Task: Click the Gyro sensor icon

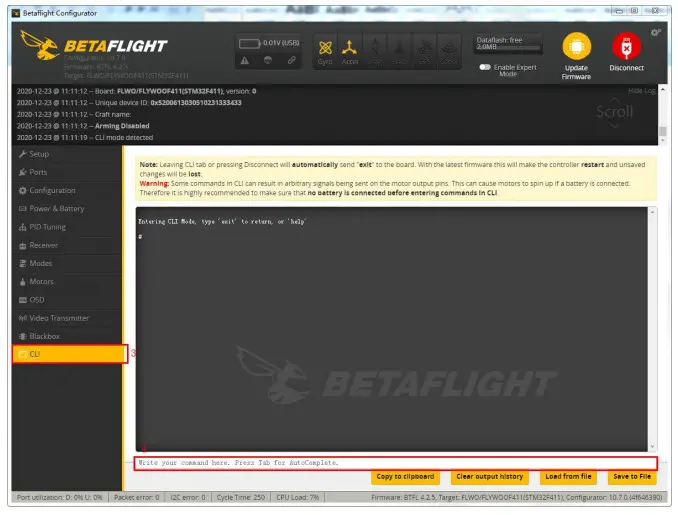Action: [x=325, y=48]
